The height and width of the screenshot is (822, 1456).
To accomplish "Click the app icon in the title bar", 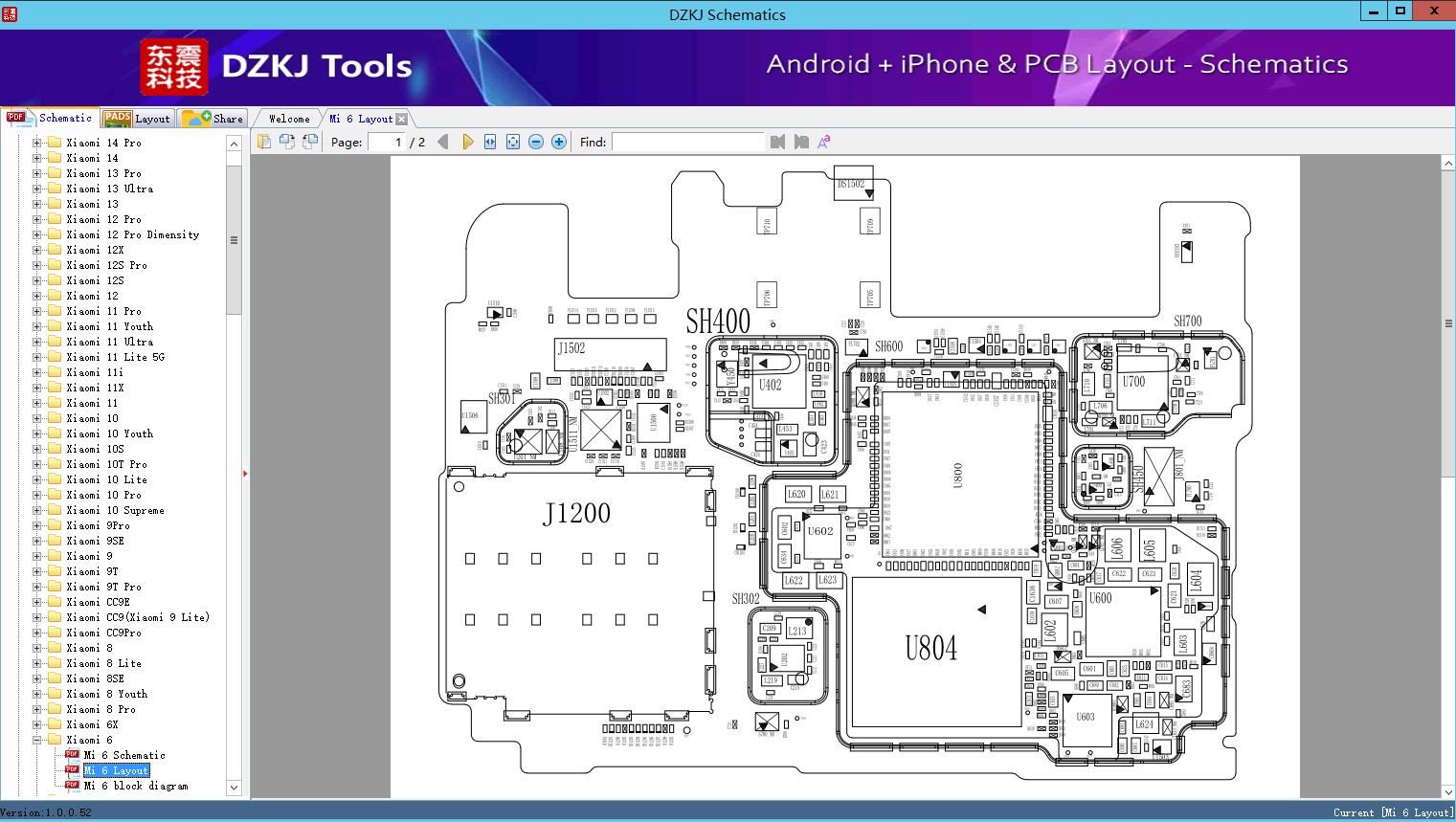I will (10, 13).
